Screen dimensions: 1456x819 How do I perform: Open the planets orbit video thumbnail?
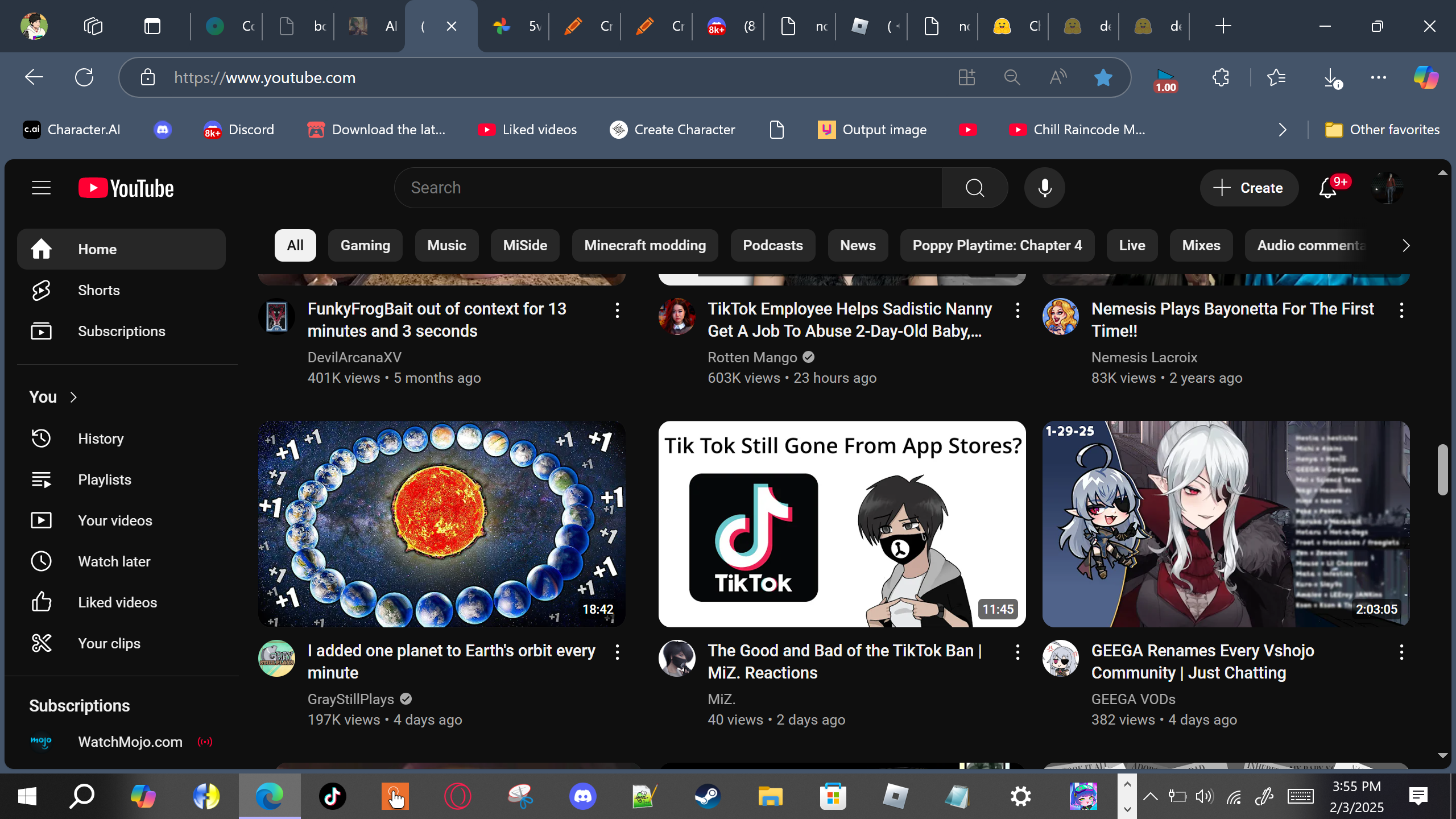(441, 524)
